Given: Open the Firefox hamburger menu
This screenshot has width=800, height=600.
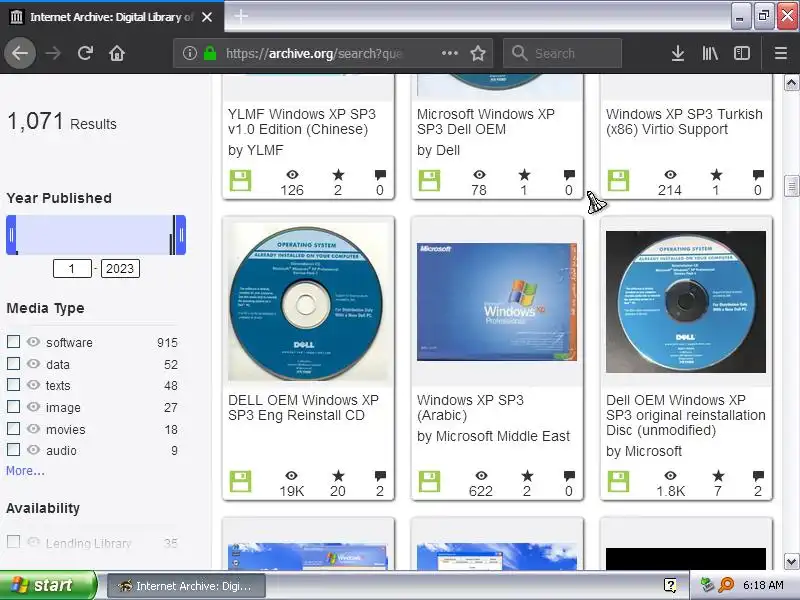Looking at the screenshot, I should tap(781, 53).
